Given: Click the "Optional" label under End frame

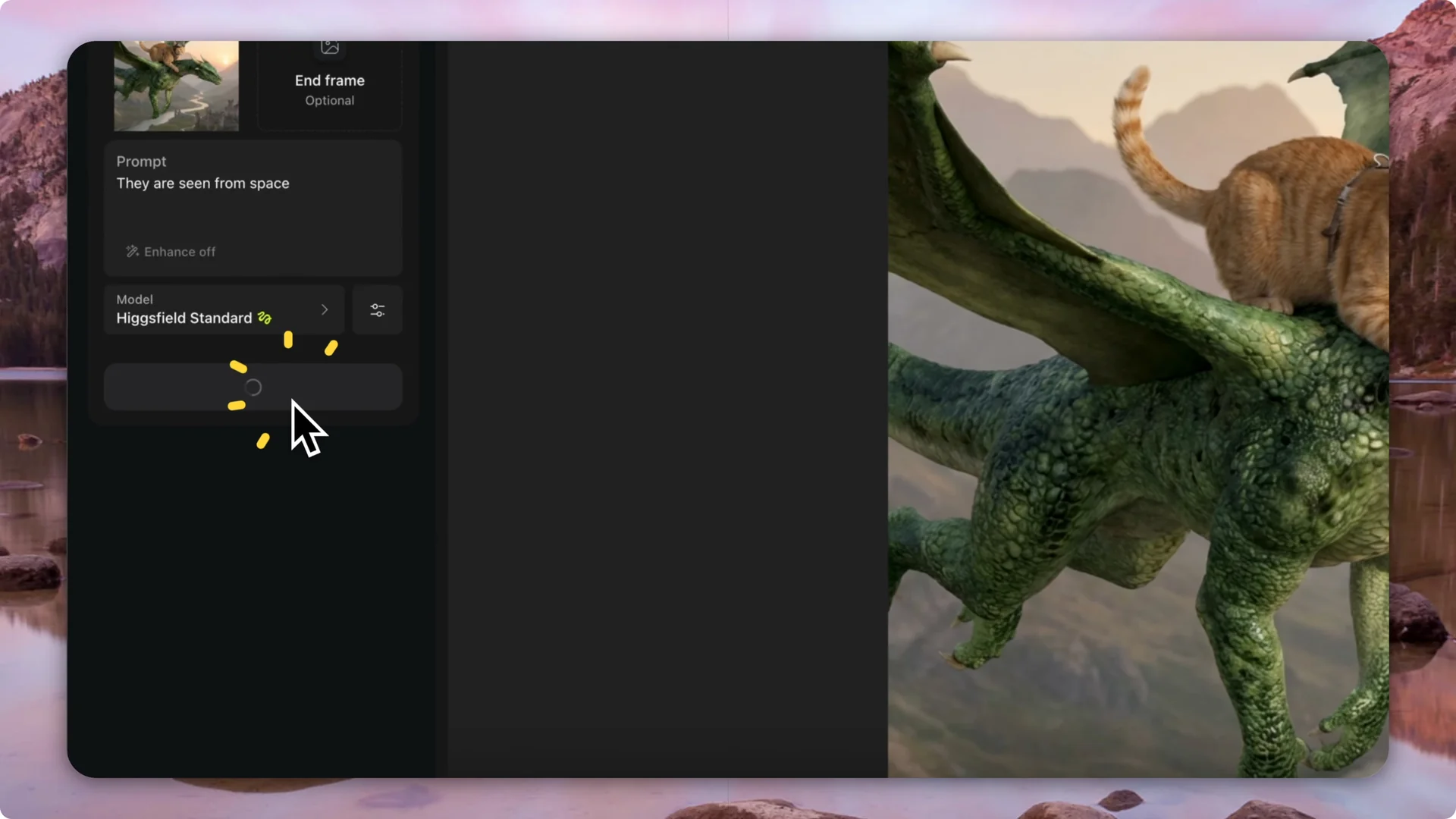Looking at the screenshot, I should click(x=329, y=100).
